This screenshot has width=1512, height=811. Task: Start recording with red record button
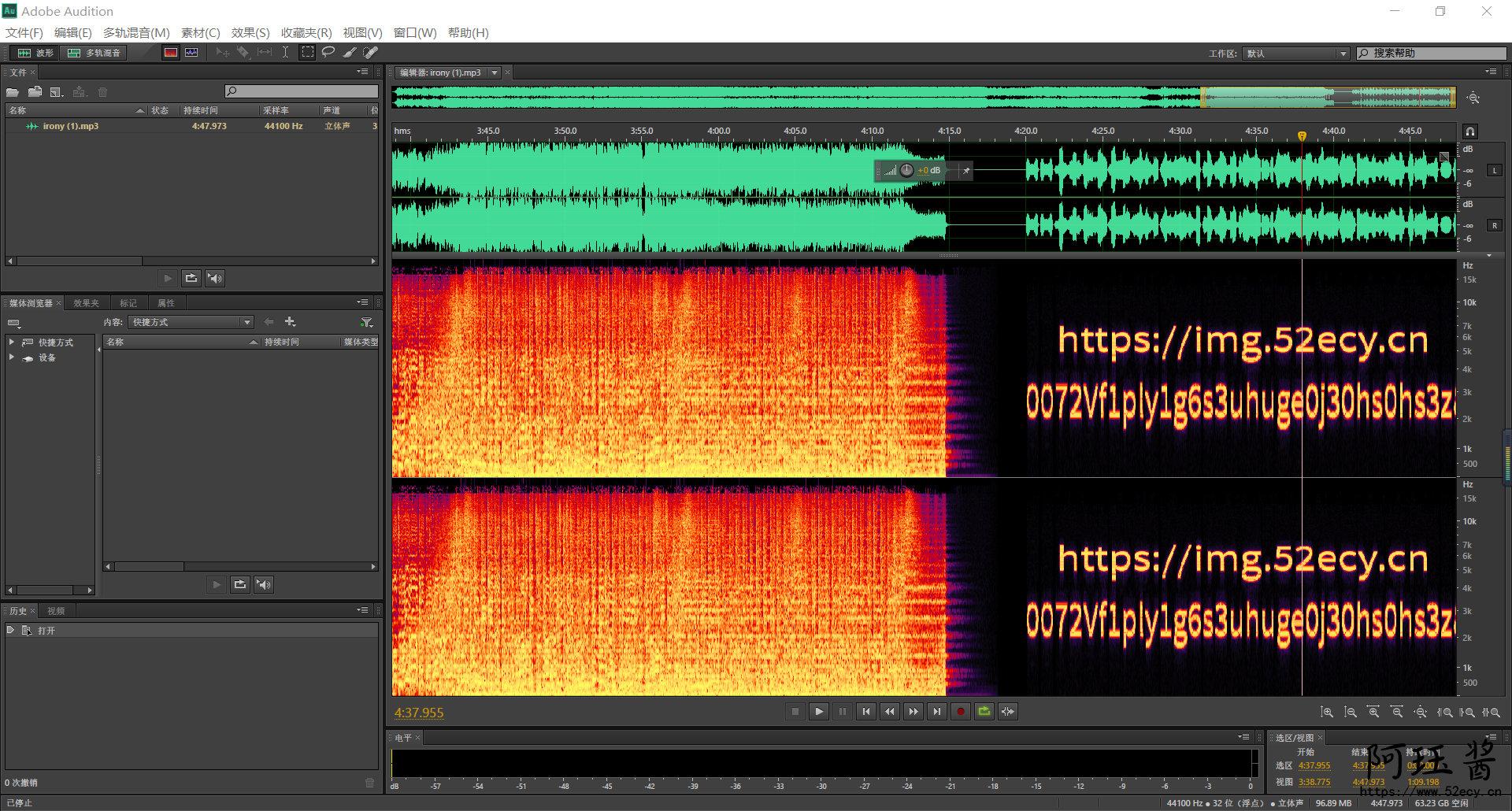961,712
